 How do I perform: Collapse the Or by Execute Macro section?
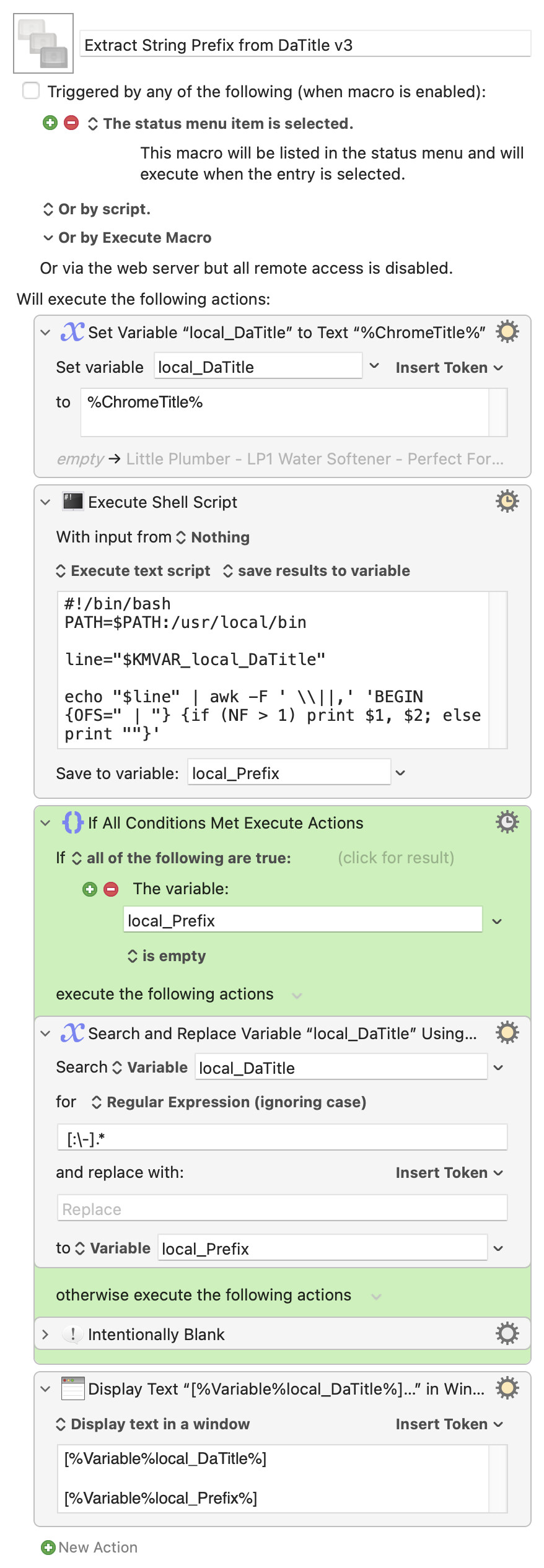click(x=48, y=238)
